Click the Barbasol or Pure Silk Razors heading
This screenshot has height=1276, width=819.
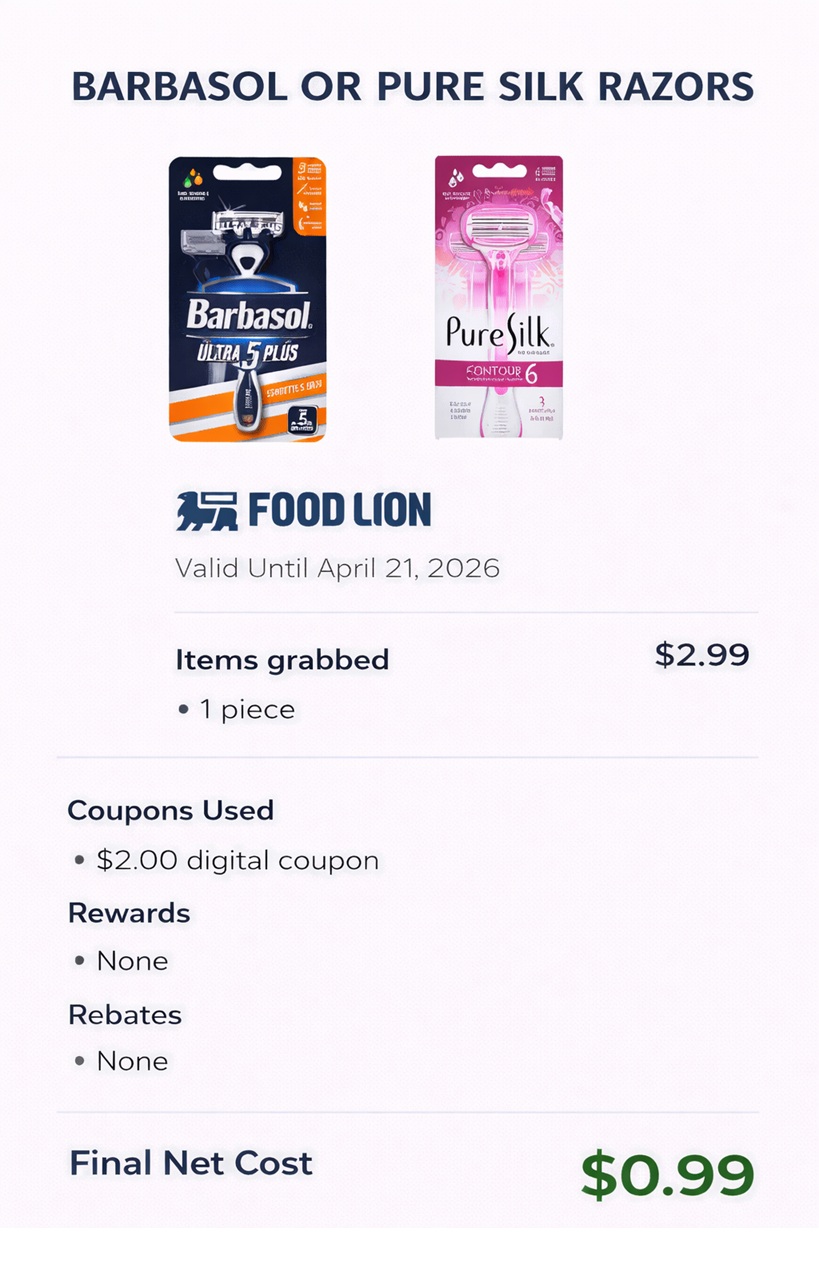(x=413, y=87)
